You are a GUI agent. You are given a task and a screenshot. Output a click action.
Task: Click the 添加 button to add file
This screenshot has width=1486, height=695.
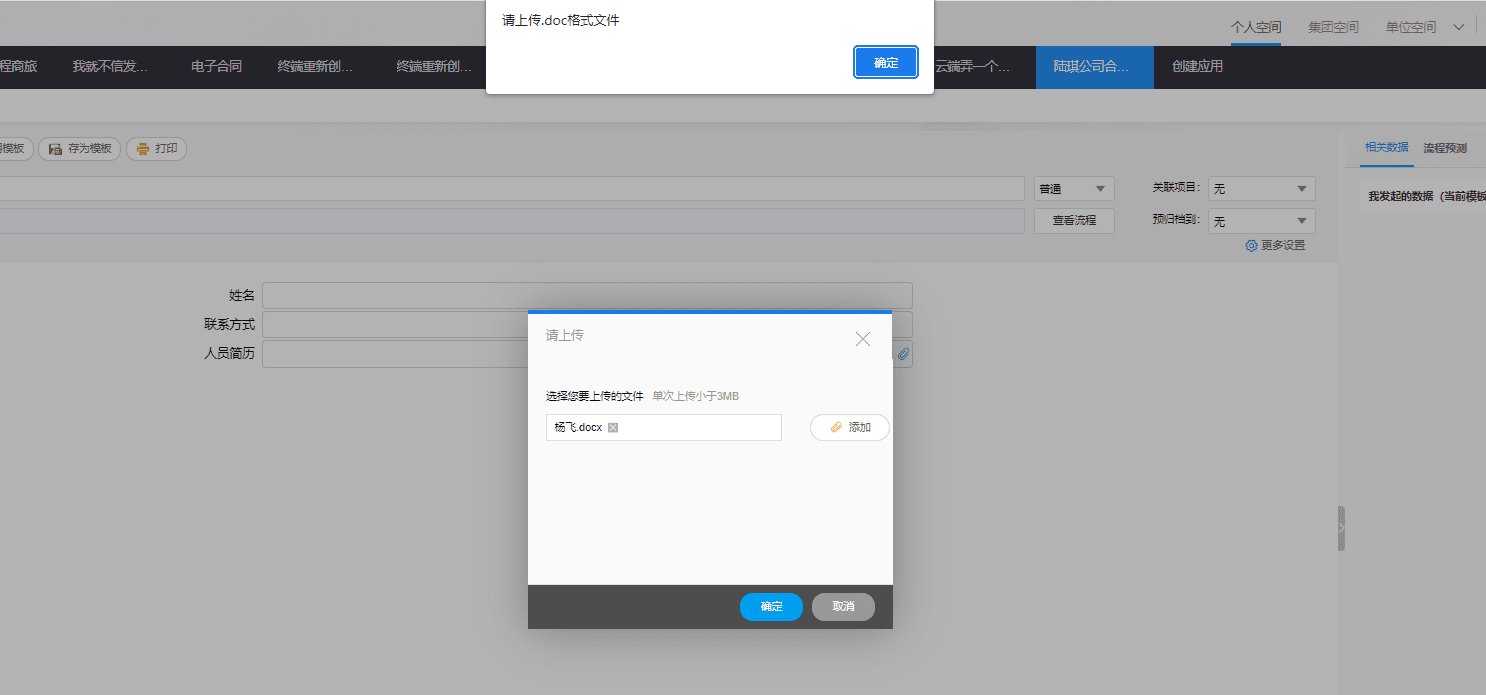tap(850, 427)
